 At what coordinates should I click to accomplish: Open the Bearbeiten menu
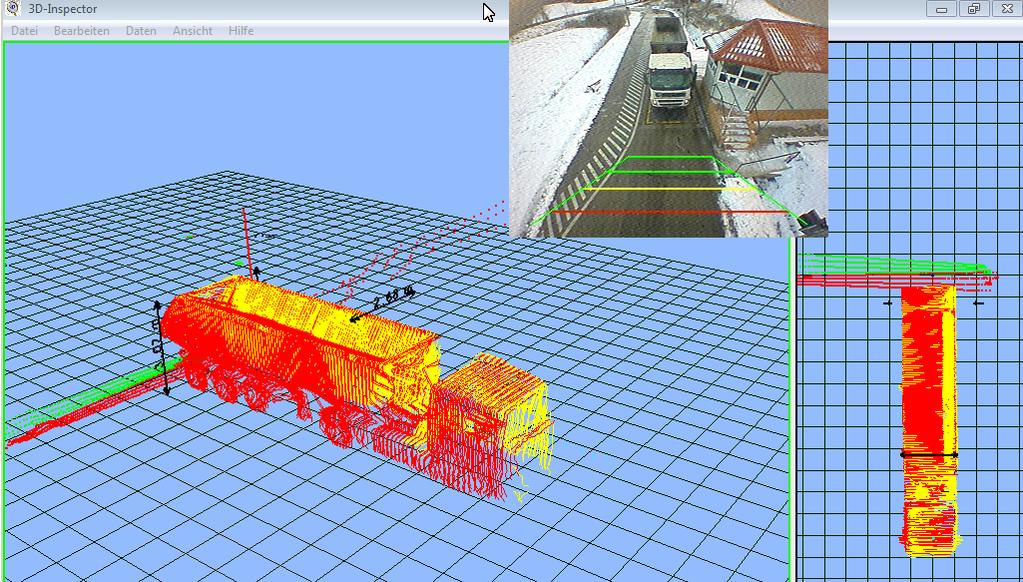click(82, 31)
